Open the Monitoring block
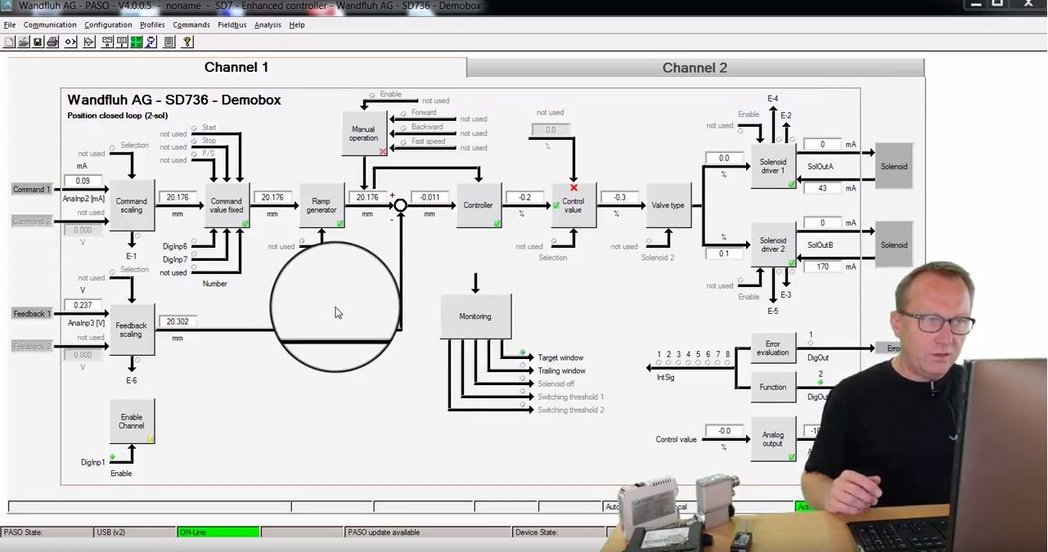Screen dimensions: 1048x552 (x=476, y=316)
